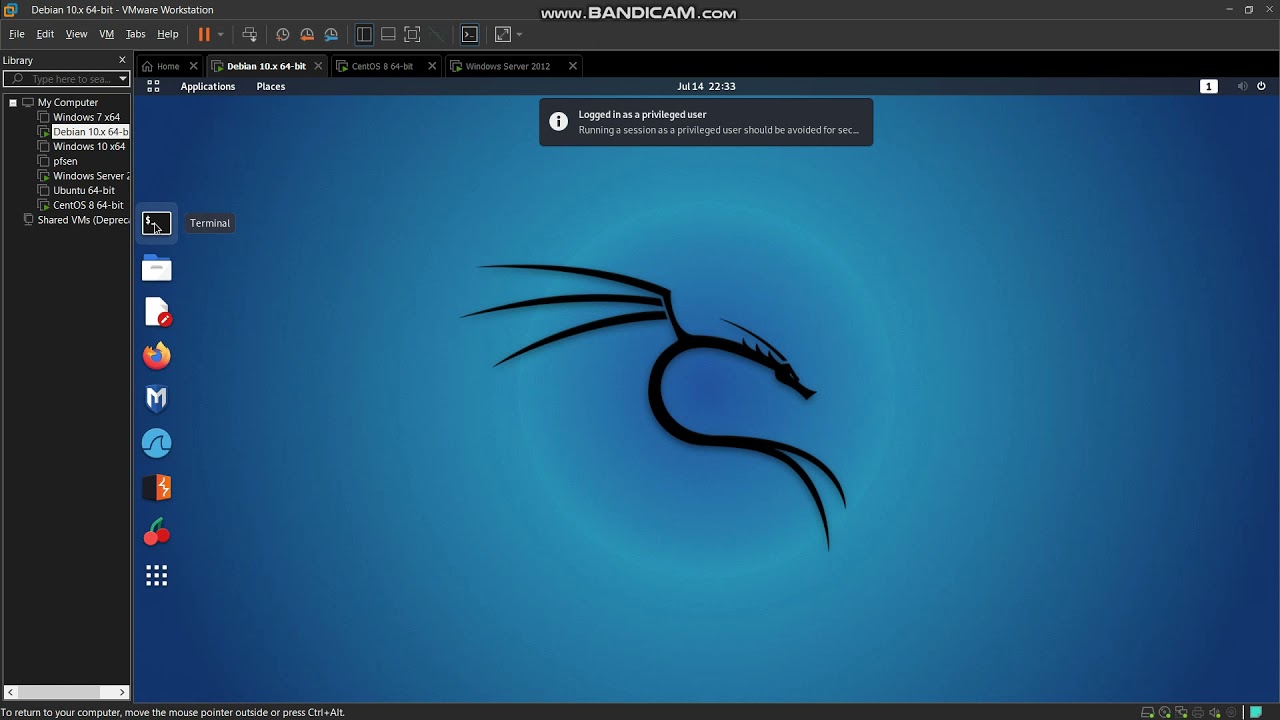Viewport: 1280px width, 720px height.
Task: Send Ctrl+Alt+Del to the virtual machine
Action: tap(250, 34)
